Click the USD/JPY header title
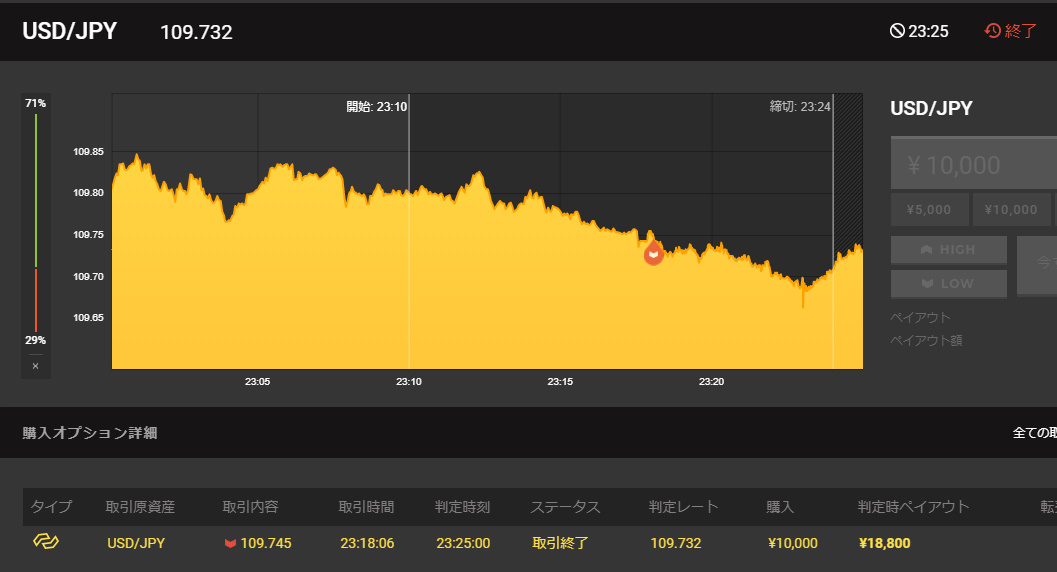The height and width of the screenshot is (572, 1057). coord(69,31)
